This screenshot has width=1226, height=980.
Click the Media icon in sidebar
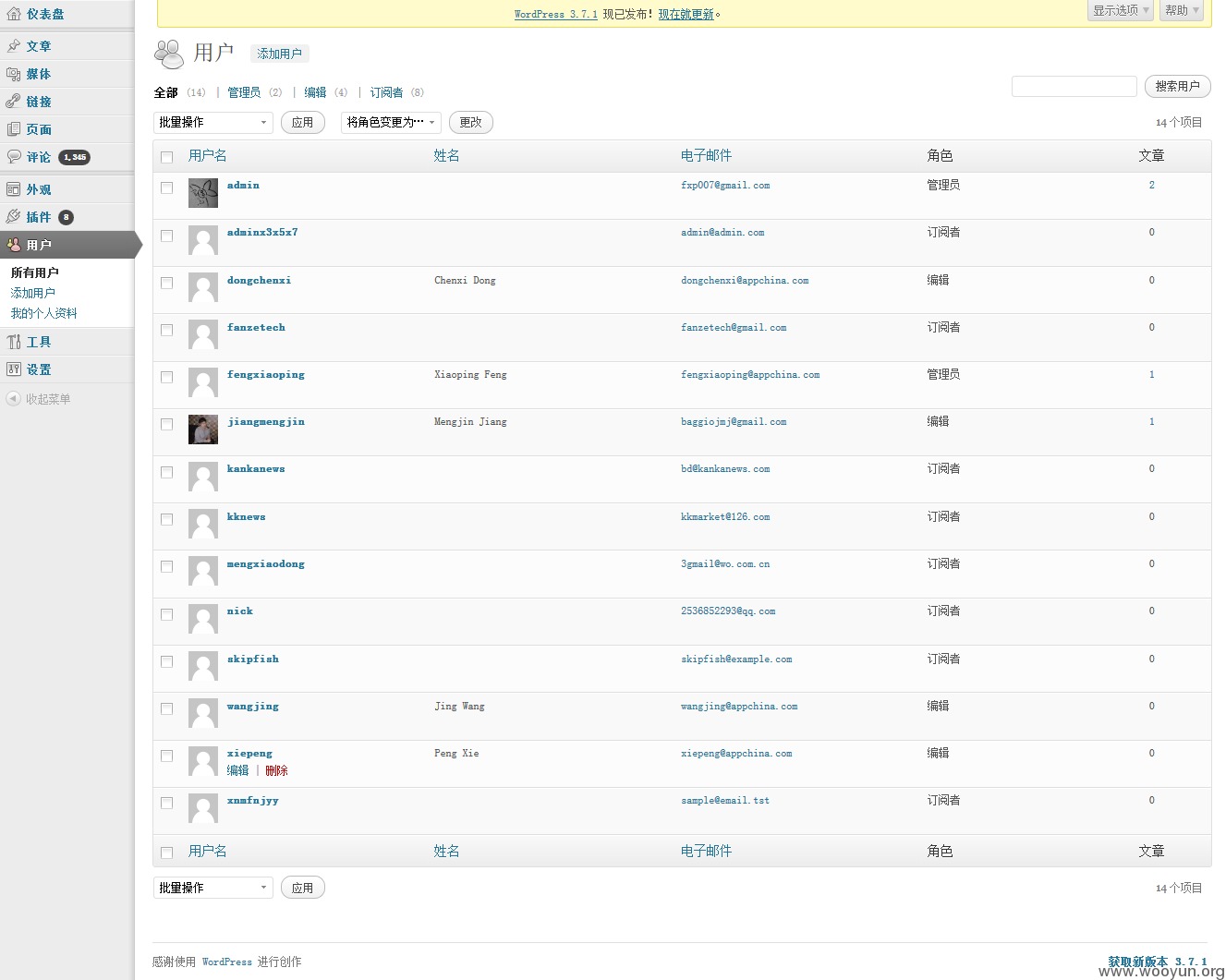[14, 74]
